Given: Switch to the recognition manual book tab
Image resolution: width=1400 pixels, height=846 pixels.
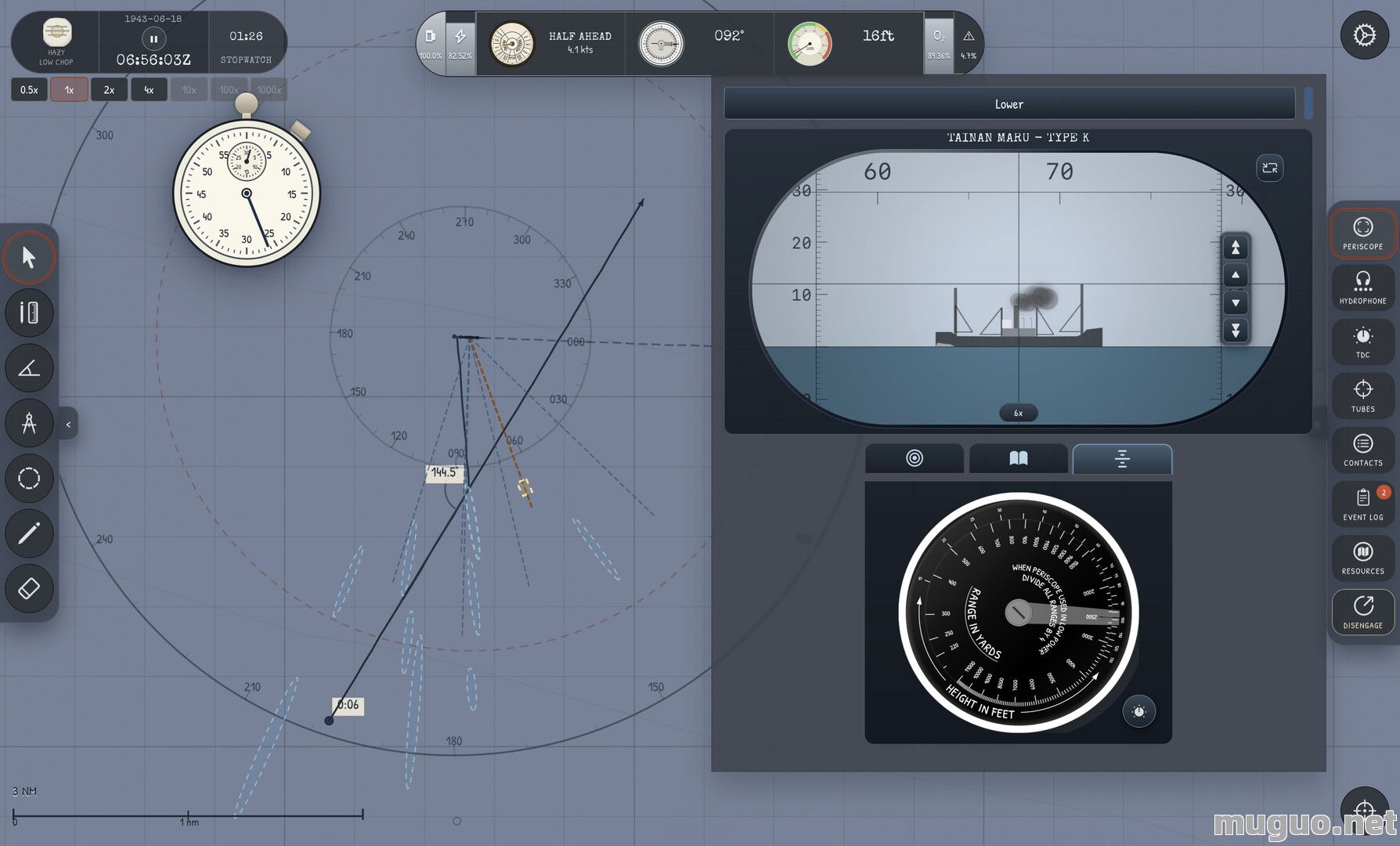Looking at the screenshot, I should point(1019,458).
